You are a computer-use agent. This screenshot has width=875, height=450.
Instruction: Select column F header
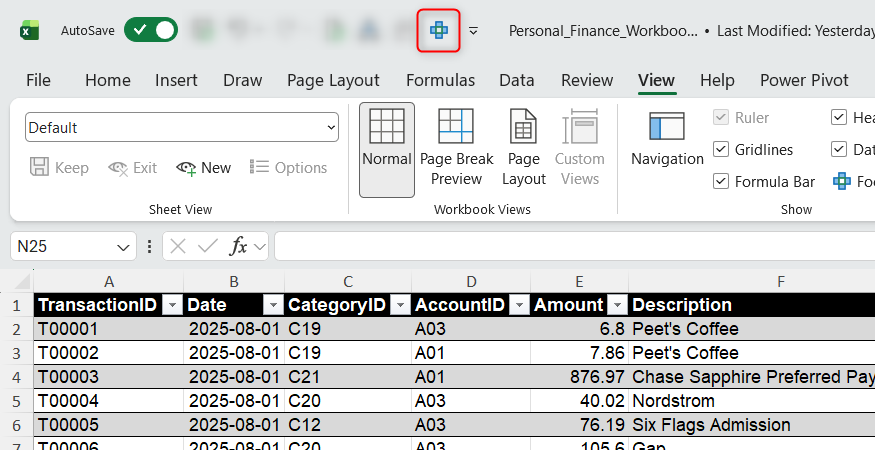tap(781, 282)
